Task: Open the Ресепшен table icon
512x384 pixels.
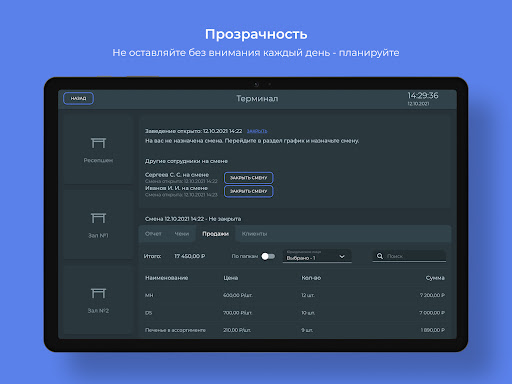Action: (98, 143)
